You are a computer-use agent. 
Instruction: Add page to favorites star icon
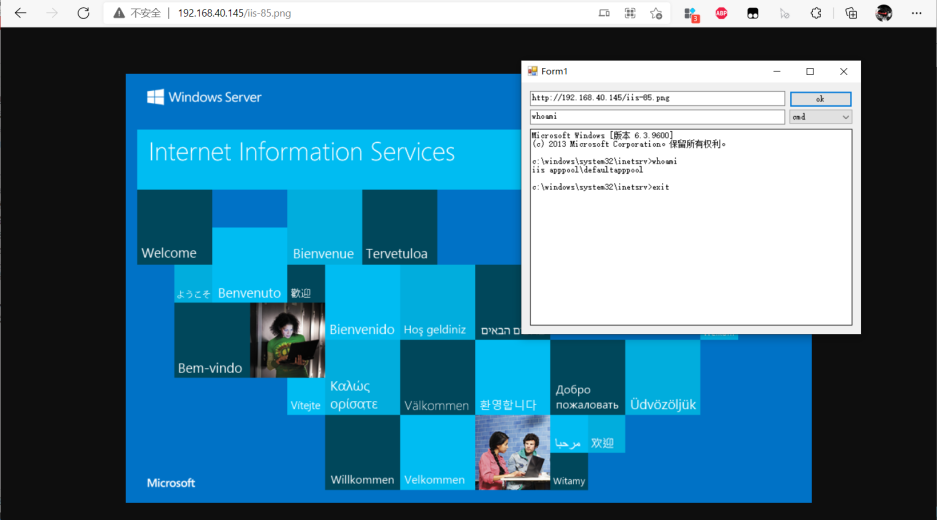click(x=656, y=13)
